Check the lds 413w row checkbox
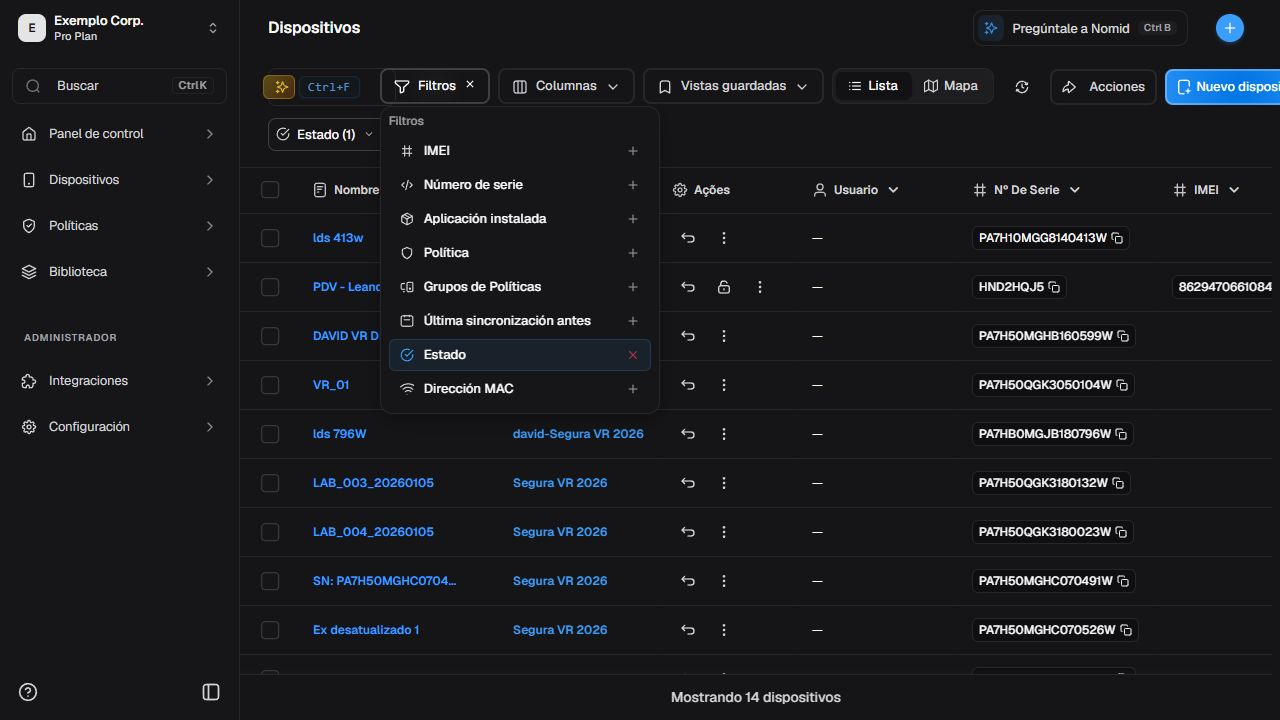Viewport: 1280px width, 720px height. point(270,238)
